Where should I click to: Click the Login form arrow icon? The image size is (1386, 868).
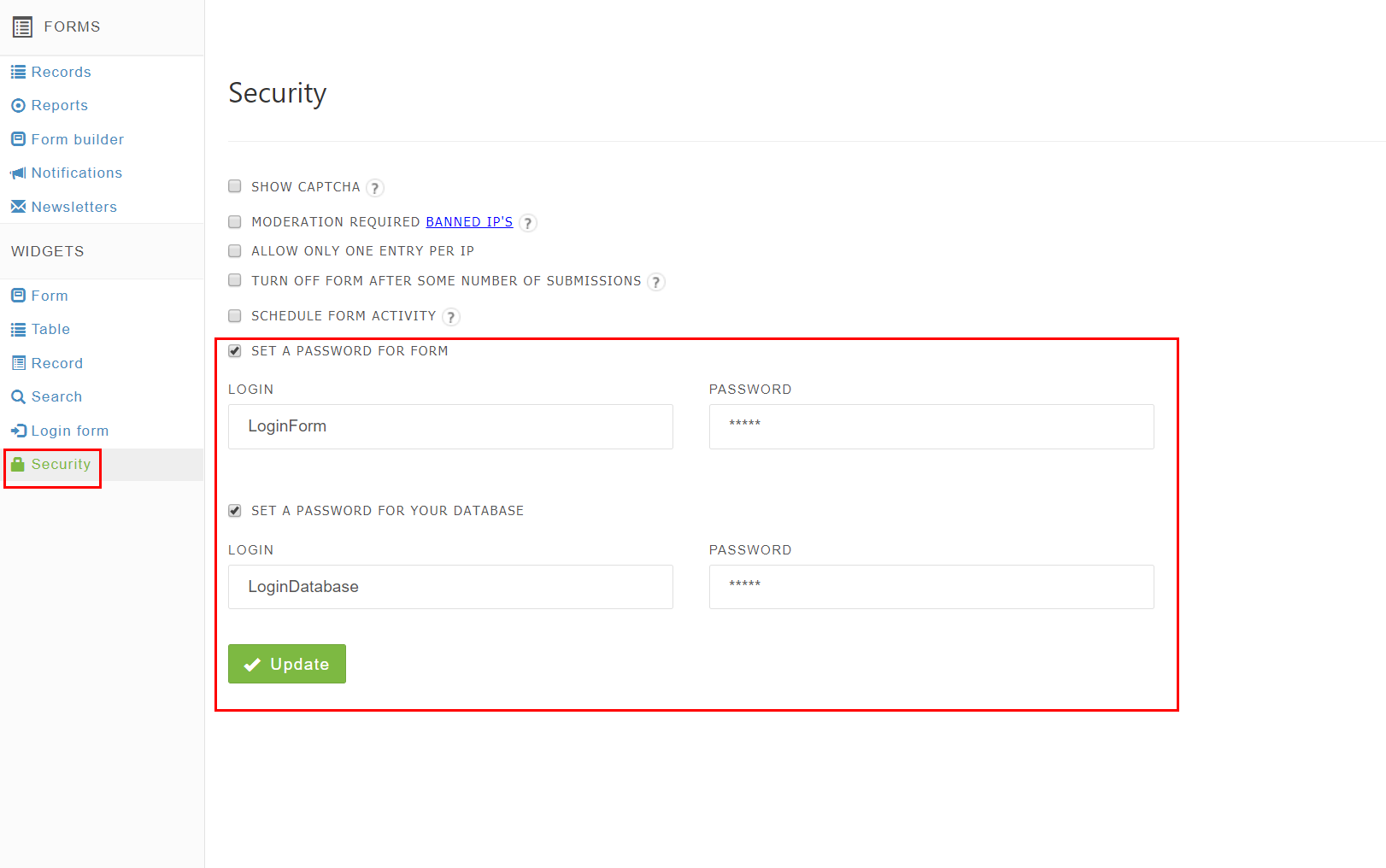pos(18,431)
